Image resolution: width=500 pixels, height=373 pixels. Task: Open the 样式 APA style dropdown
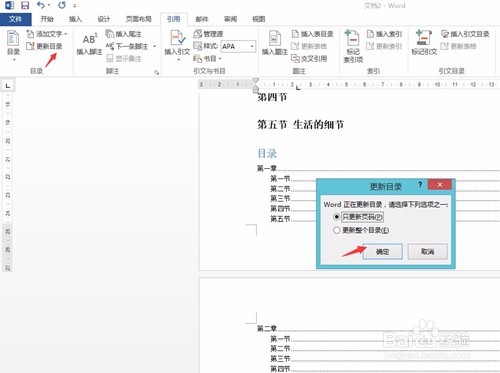[x=252, y=46]
